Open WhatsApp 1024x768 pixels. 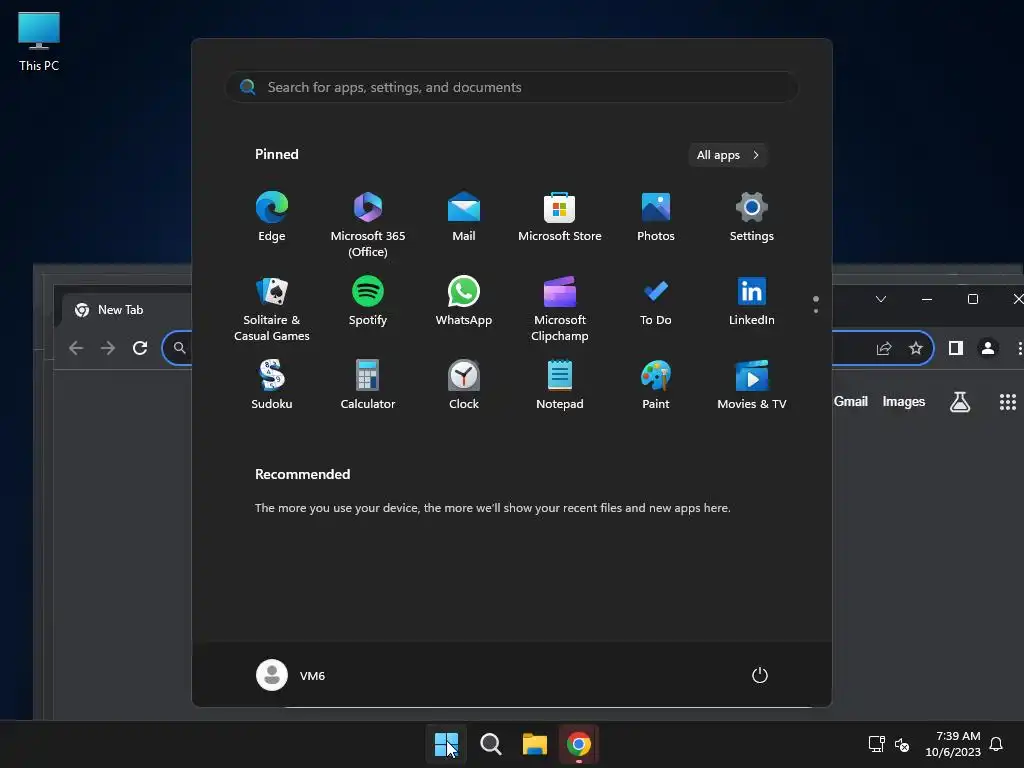(464, 301)
